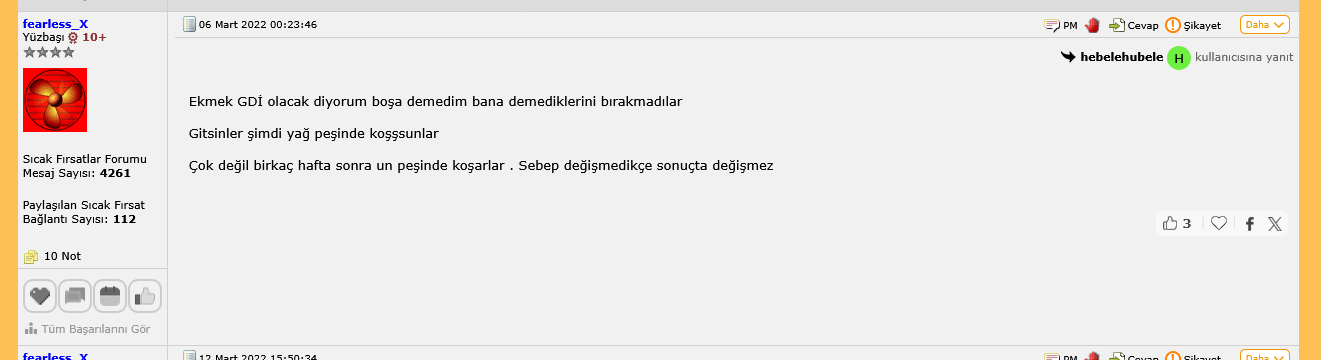Open the calendar achievement badge
This screenshot has width=1321, height=360.
pos(110,295)
